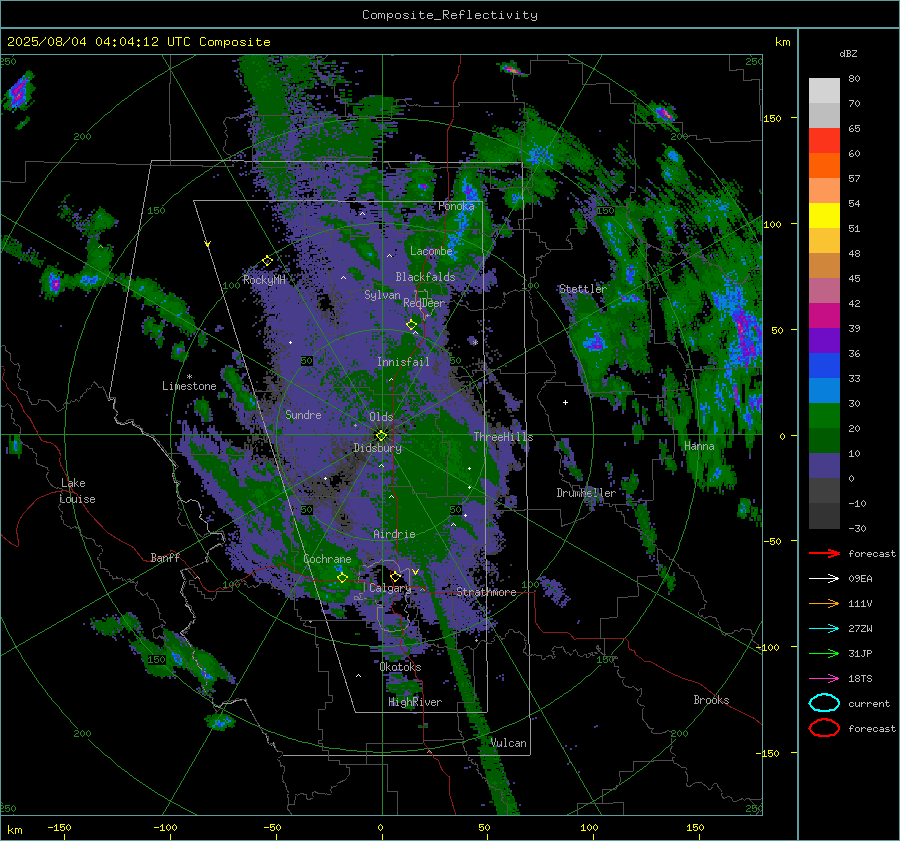The width and height of the screenshot is (900, 841).
Task: Click the cyan 'current' ellipse legend icon
Action: click(824, 703)
